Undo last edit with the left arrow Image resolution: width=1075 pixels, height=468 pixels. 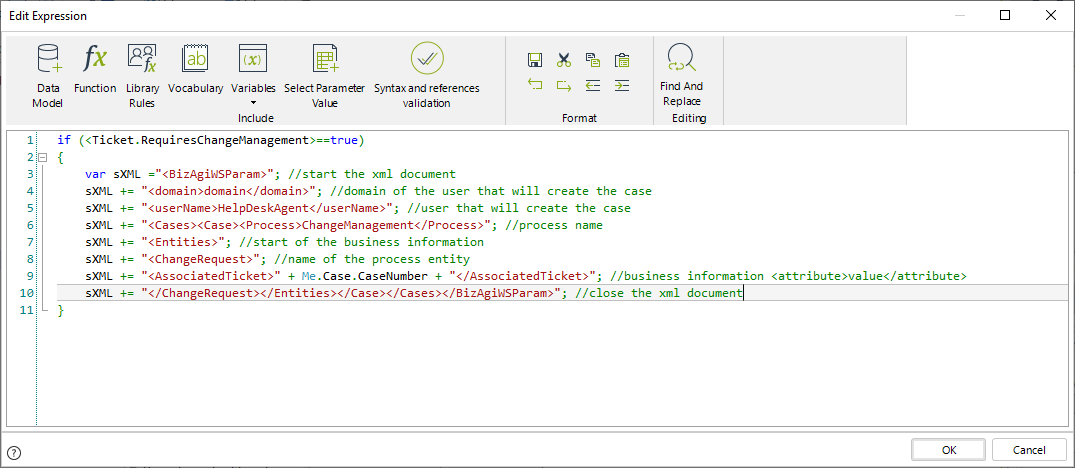click(535, 86)
